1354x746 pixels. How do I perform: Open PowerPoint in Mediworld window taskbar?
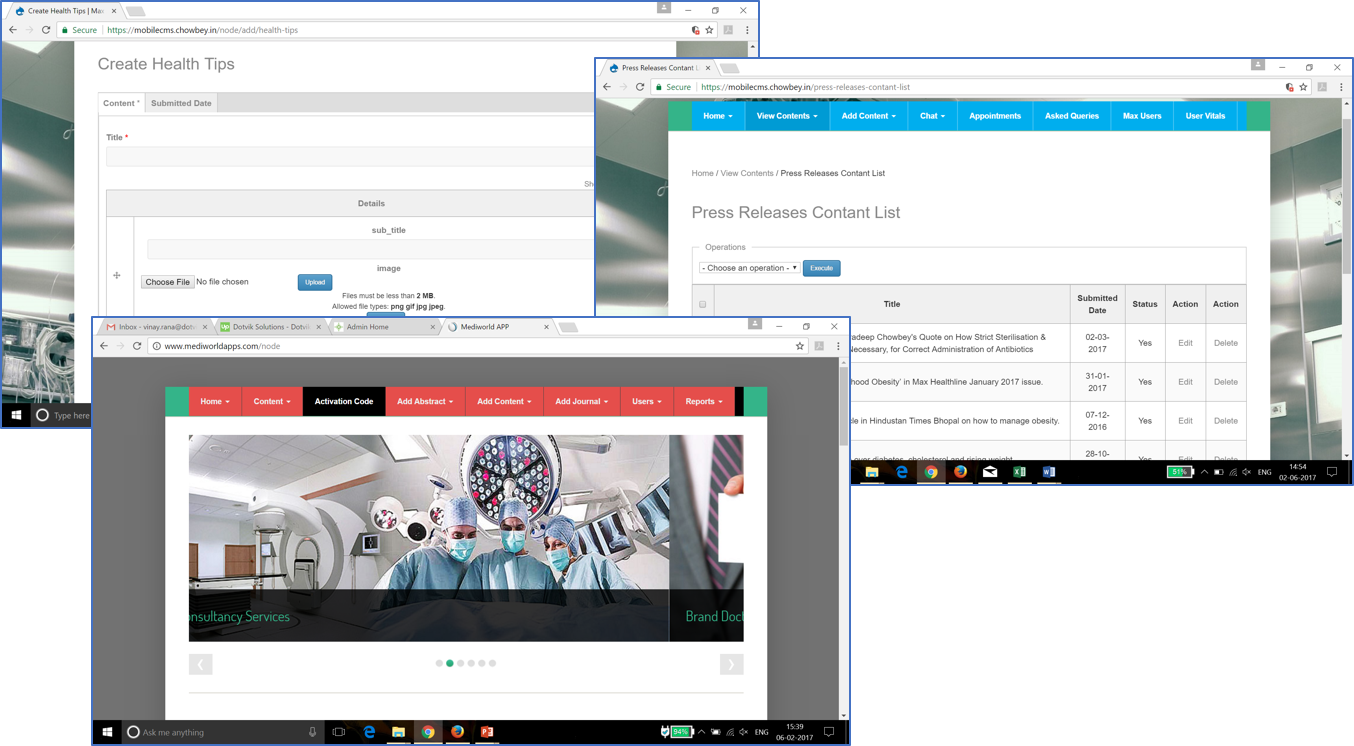(x=487, y=732)
